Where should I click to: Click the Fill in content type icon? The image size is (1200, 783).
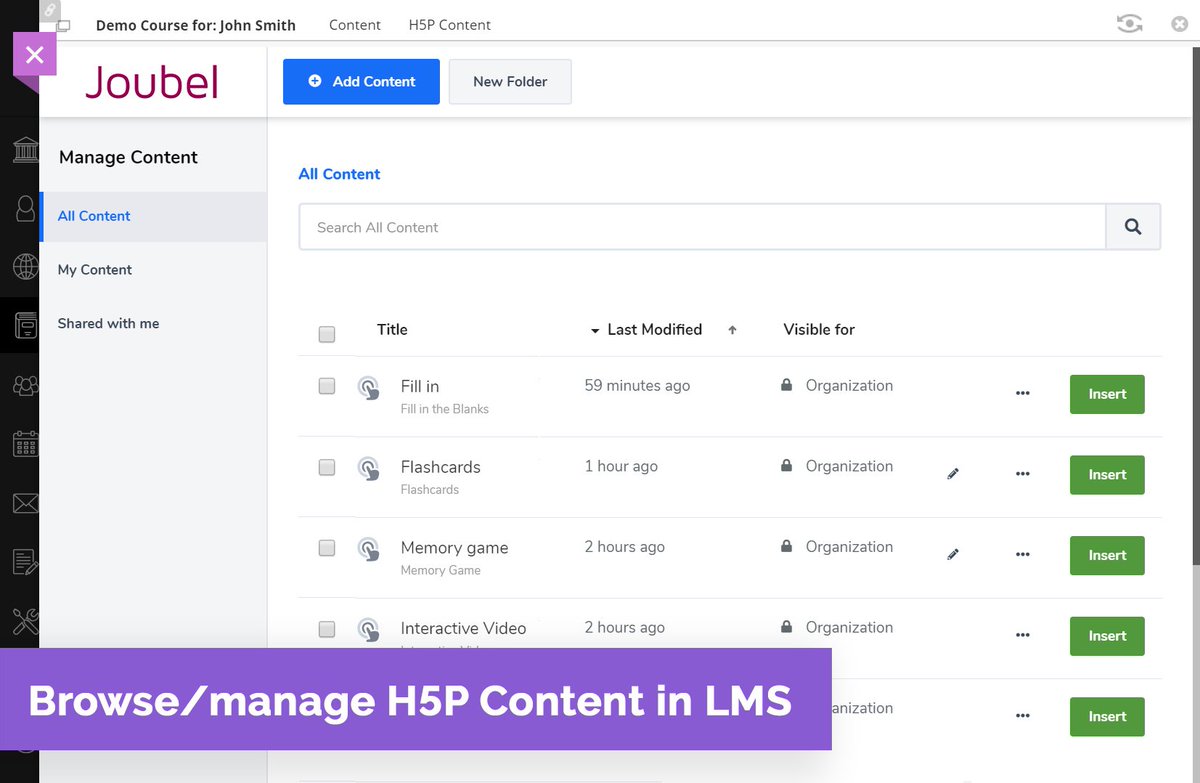tap(369, 388)
